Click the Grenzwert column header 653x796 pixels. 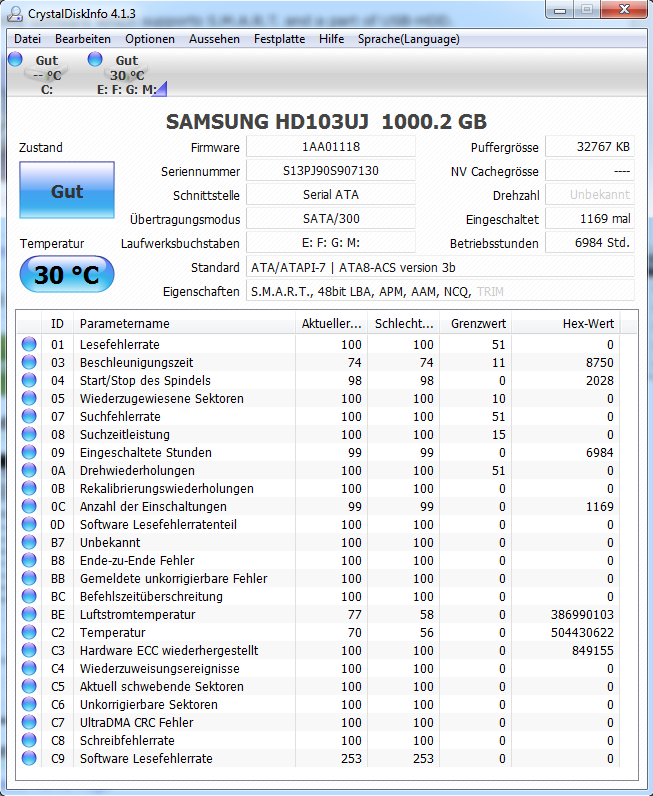475,323
